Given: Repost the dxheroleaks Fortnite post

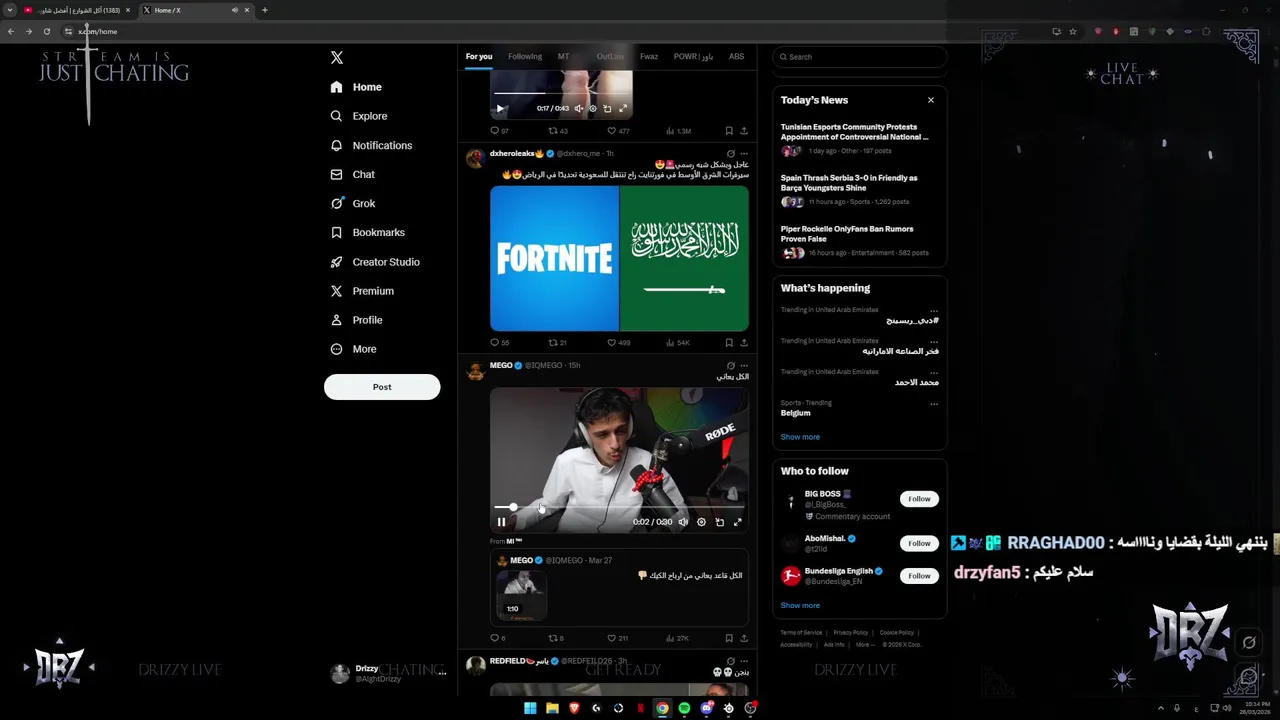Looking at the screenshot, I should (557, 343).
